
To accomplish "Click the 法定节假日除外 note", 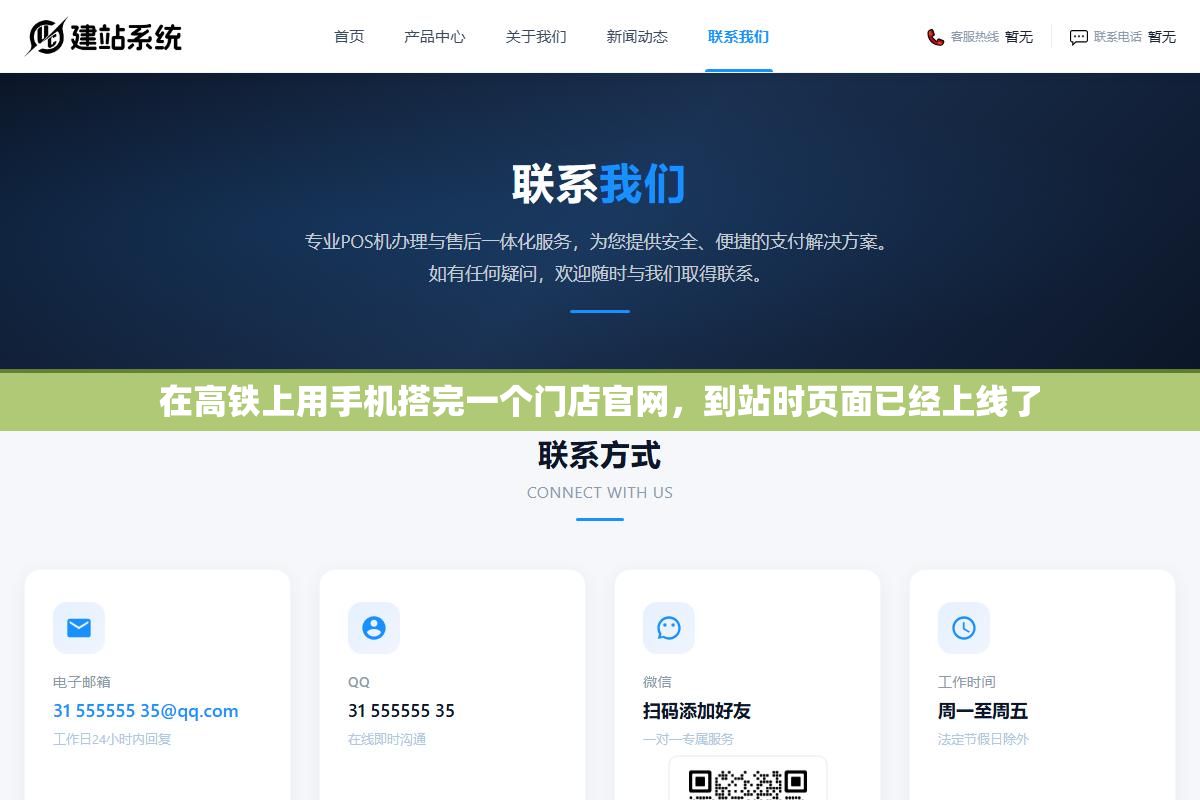I will (x=983, y=739).
